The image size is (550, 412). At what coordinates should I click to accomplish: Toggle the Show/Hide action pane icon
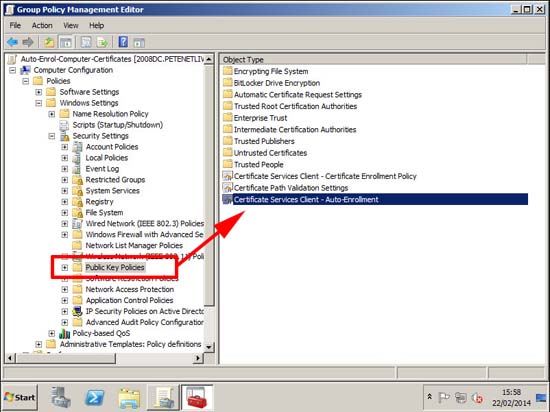pyautogui.click(x=139, y=42)
